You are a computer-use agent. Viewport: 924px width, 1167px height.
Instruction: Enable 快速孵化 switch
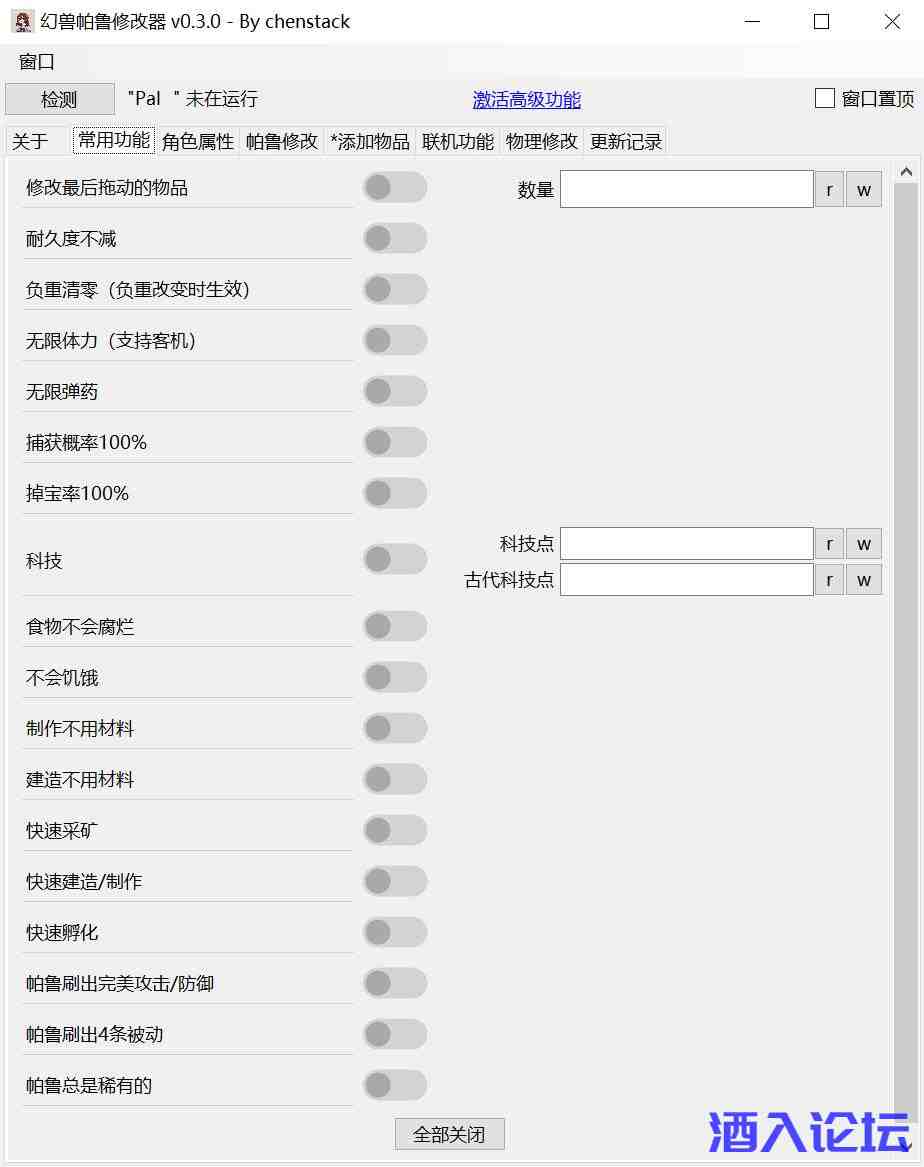(395, 932)
